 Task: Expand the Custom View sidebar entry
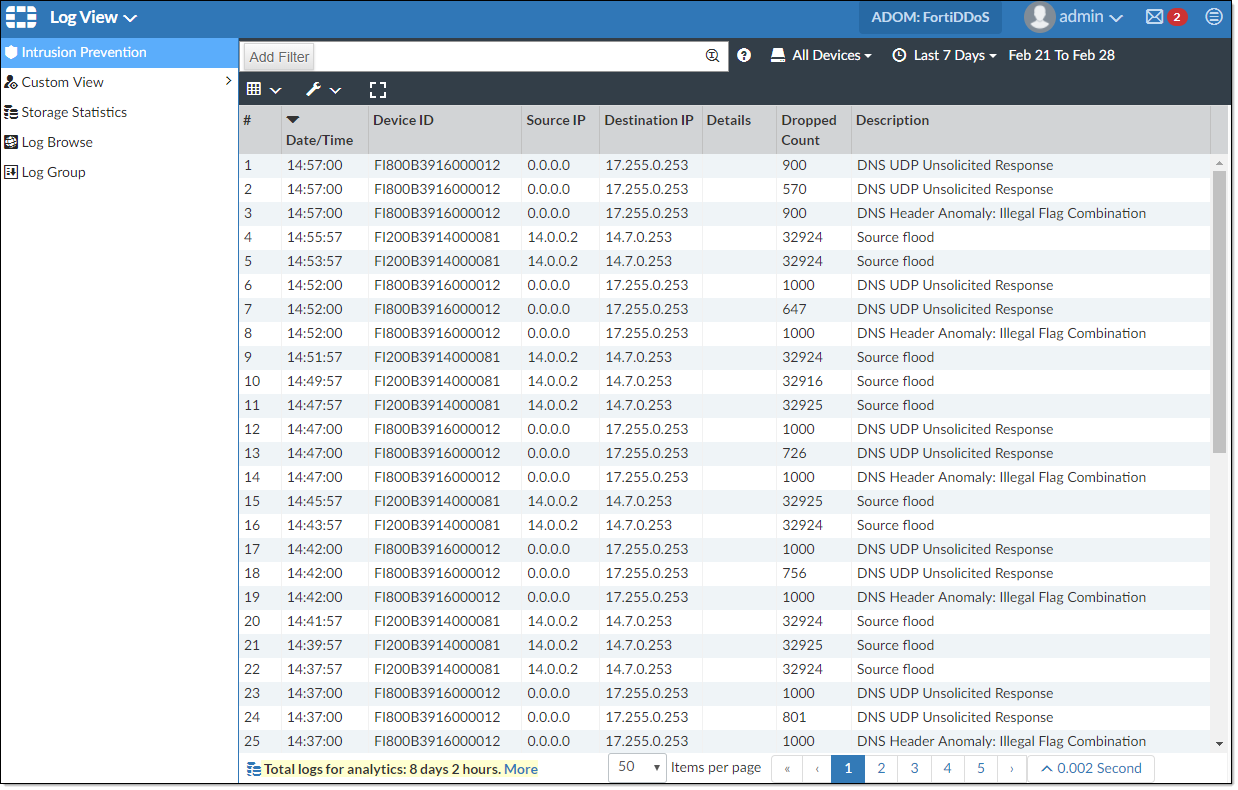coord(226,82)
